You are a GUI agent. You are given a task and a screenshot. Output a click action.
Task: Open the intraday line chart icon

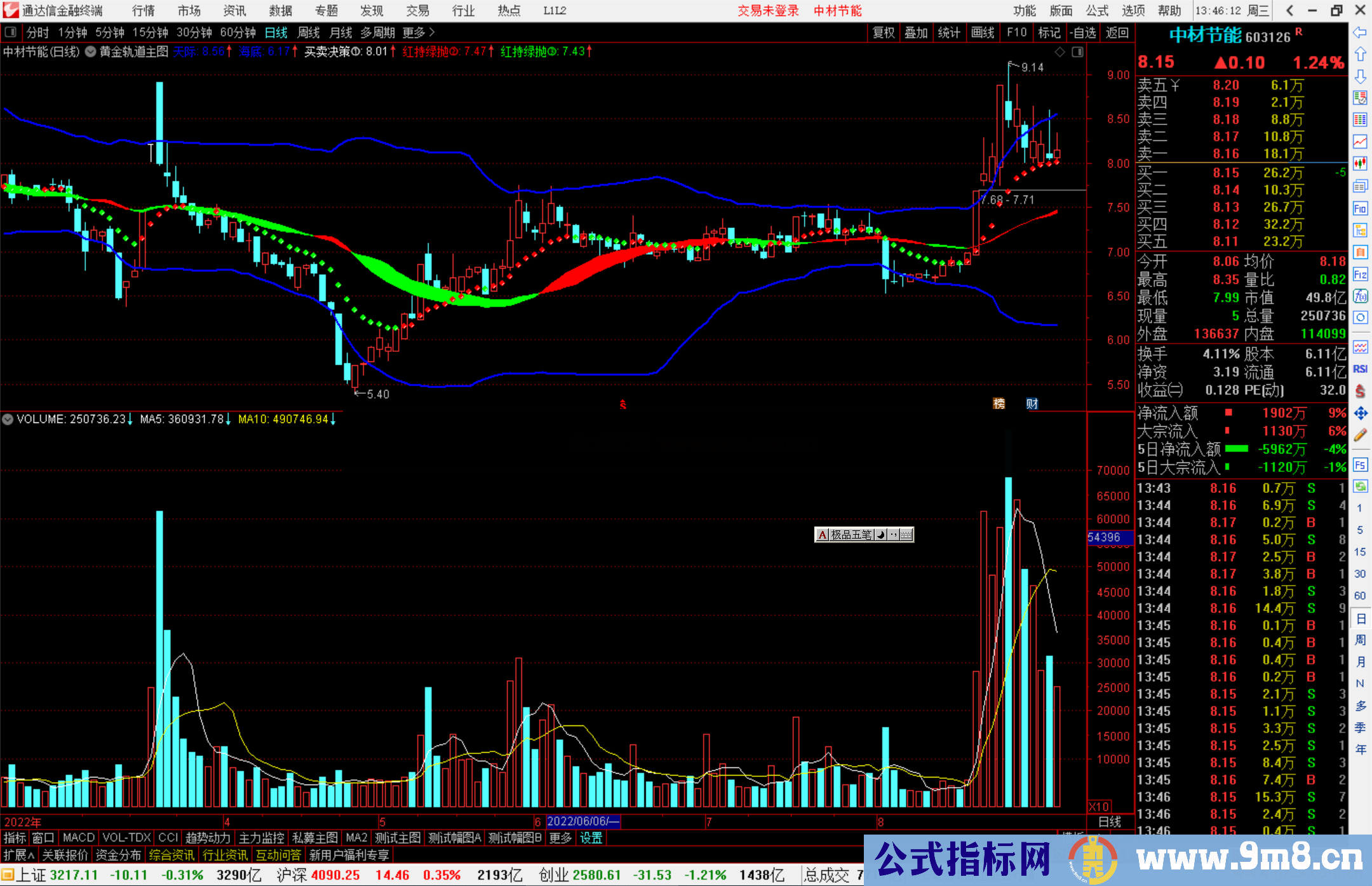(1360, 142)
